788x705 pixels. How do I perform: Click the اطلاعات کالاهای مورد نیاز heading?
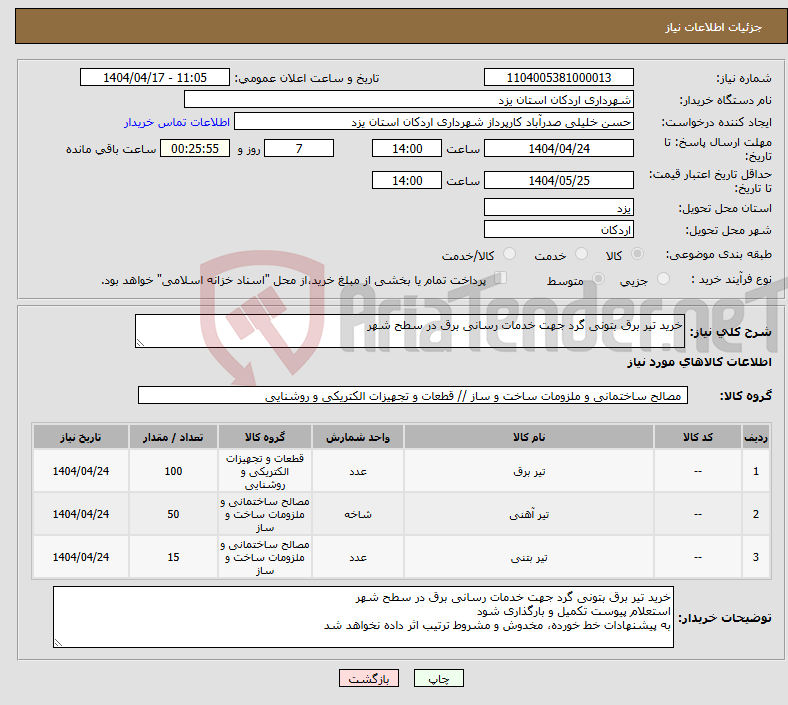coord(699,362)
